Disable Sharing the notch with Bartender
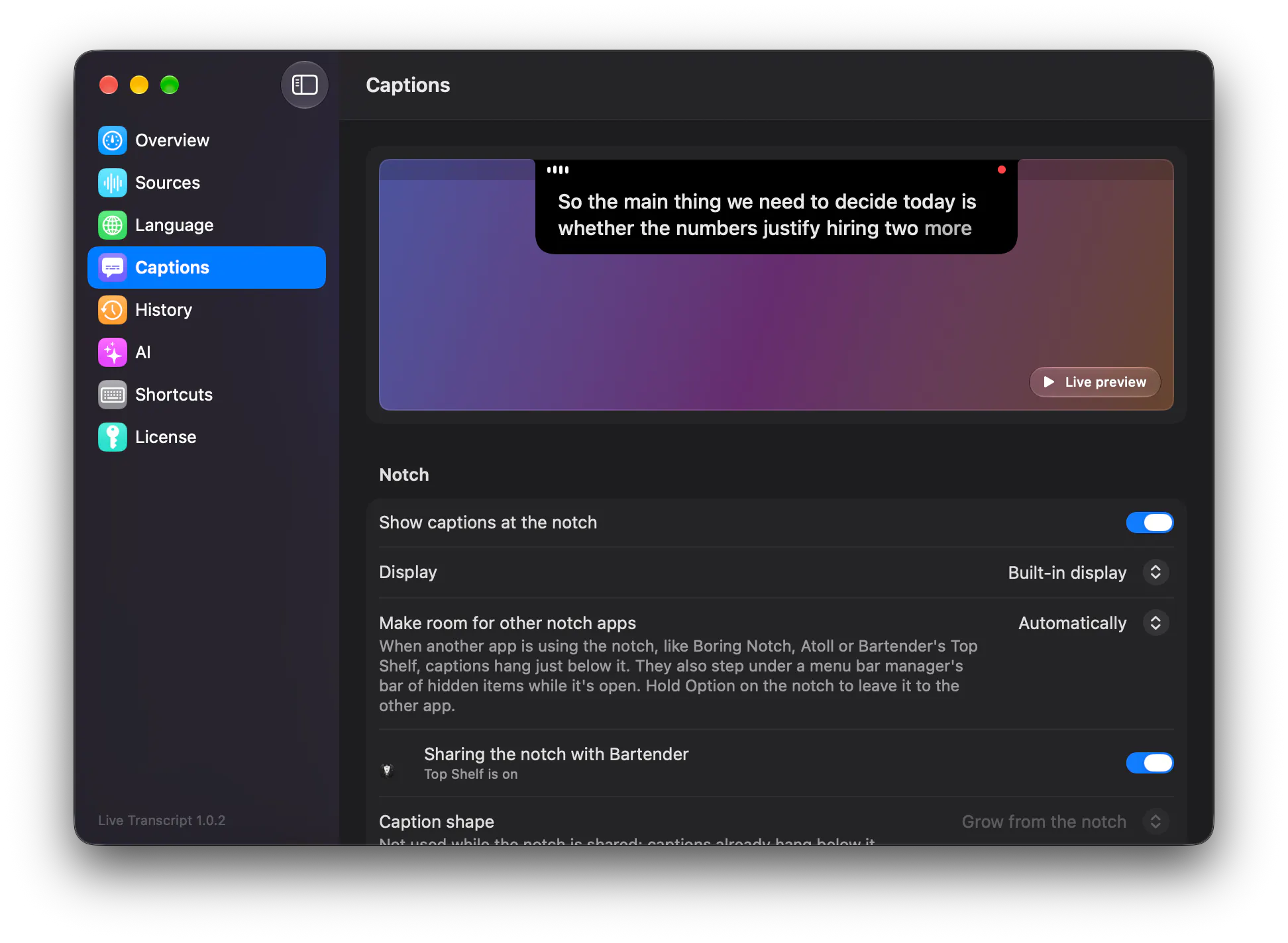1288x943 pixels. click(1150, 763)
